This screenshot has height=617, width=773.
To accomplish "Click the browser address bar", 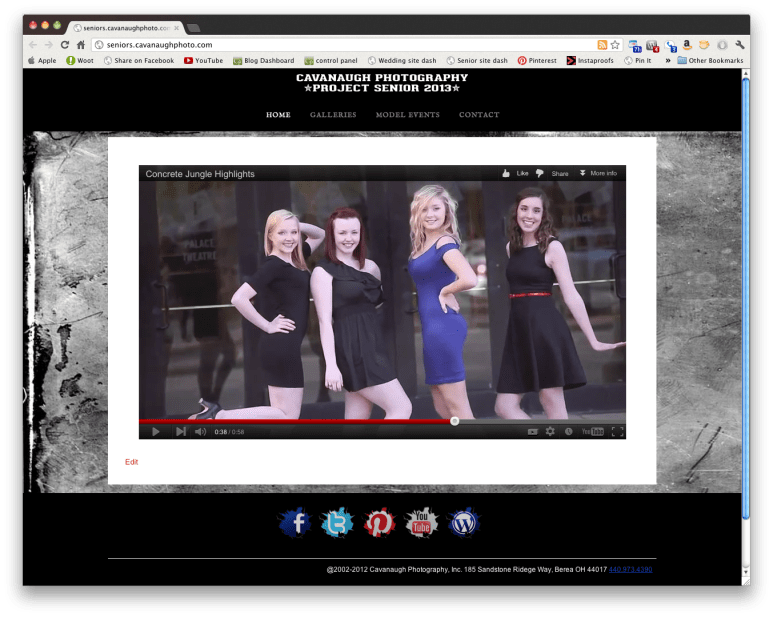I will [x=340, y=45].
